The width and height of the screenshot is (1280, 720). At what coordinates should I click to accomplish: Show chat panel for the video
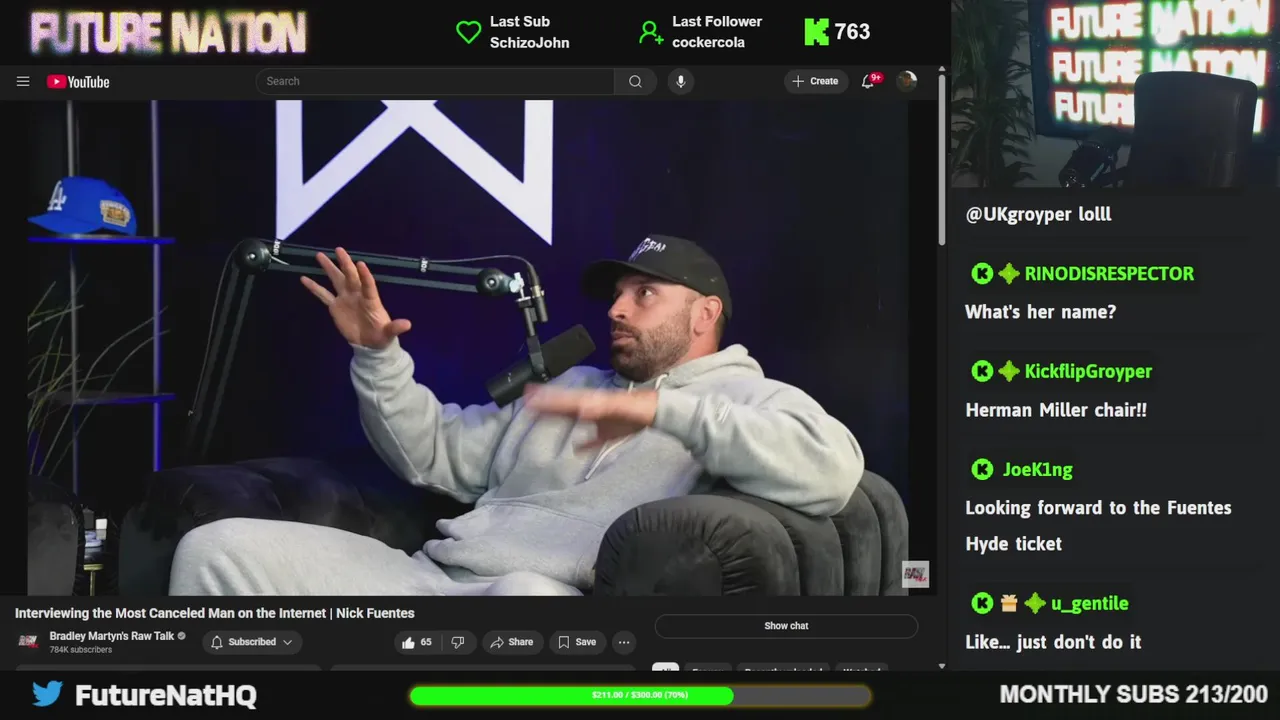786,626
